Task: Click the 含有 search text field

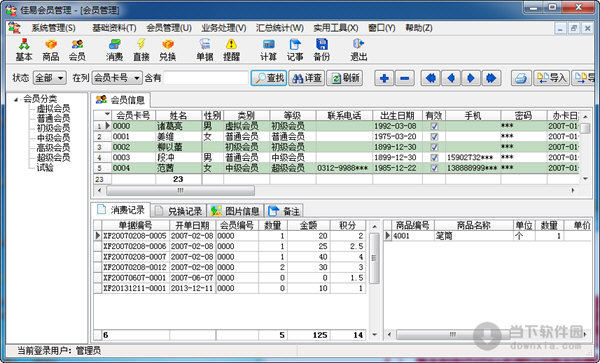Action: click(206, 78)
